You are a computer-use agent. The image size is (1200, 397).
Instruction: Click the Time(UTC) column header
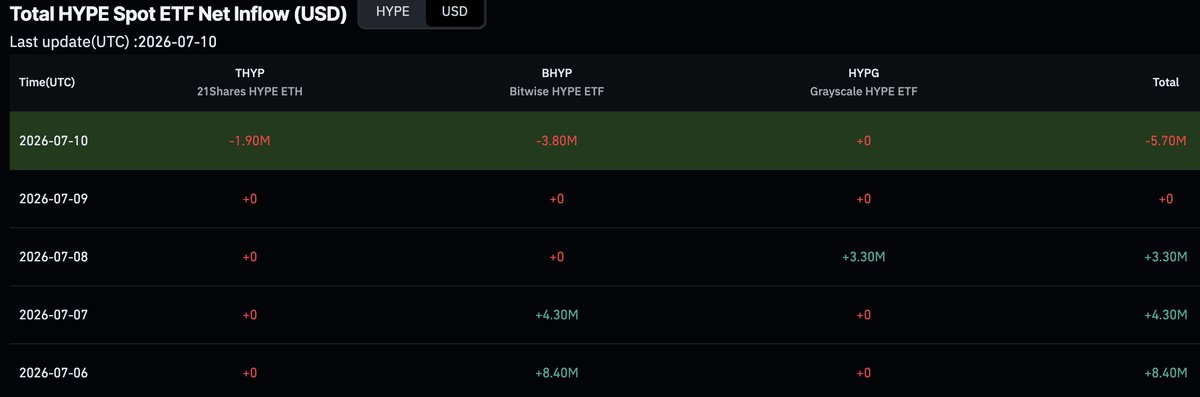pos(47,82)
